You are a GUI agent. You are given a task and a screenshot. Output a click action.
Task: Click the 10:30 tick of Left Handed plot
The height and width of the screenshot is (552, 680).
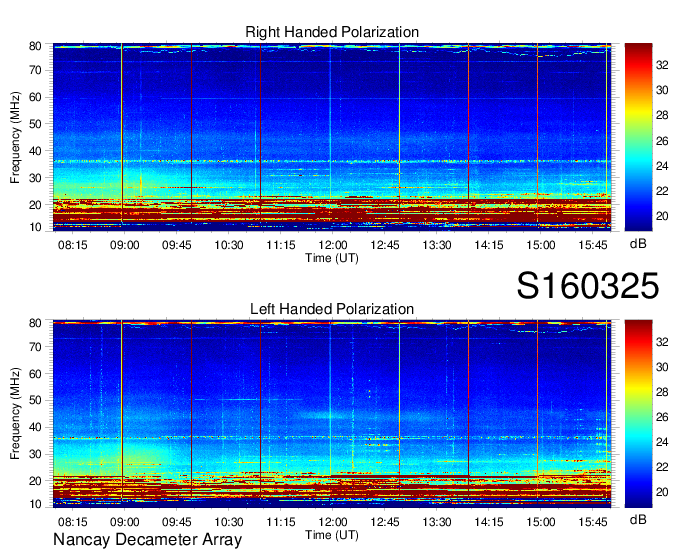229,522
